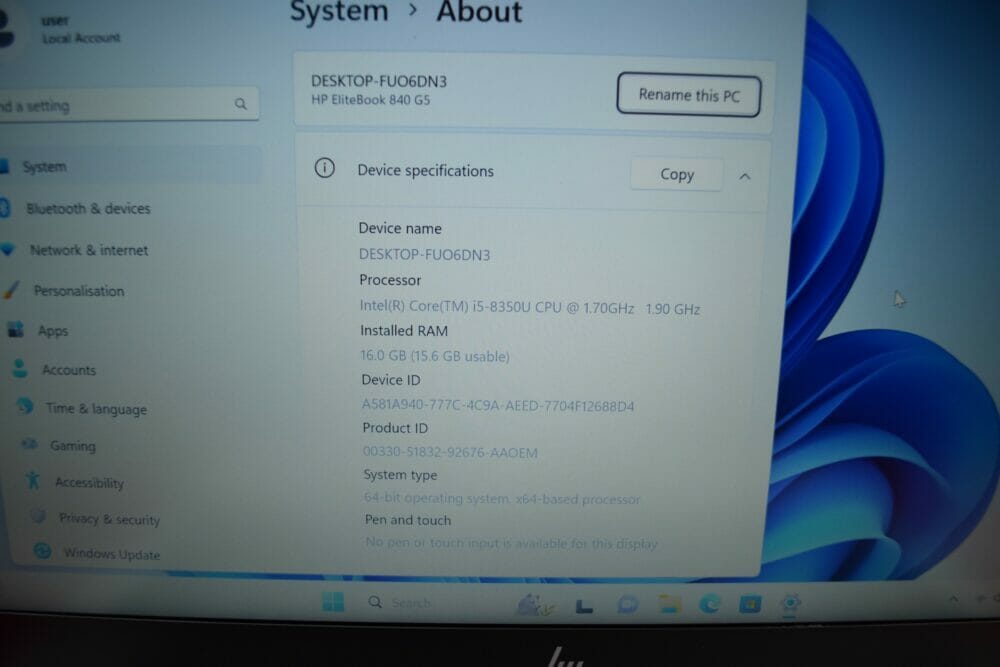Open Task View from the taskbar
This screenshot has height=667, width=1000.
click(x=584, y=606)
